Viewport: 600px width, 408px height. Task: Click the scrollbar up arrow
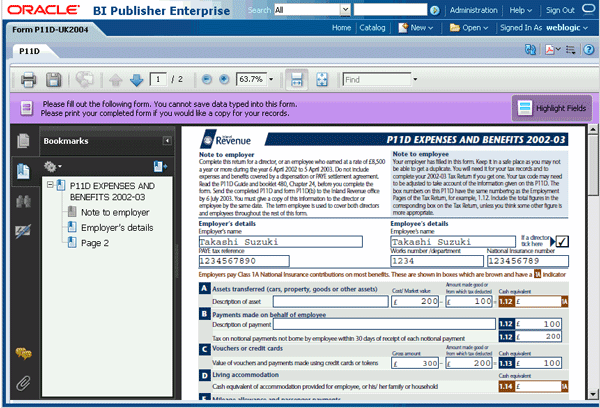point(593,129)
